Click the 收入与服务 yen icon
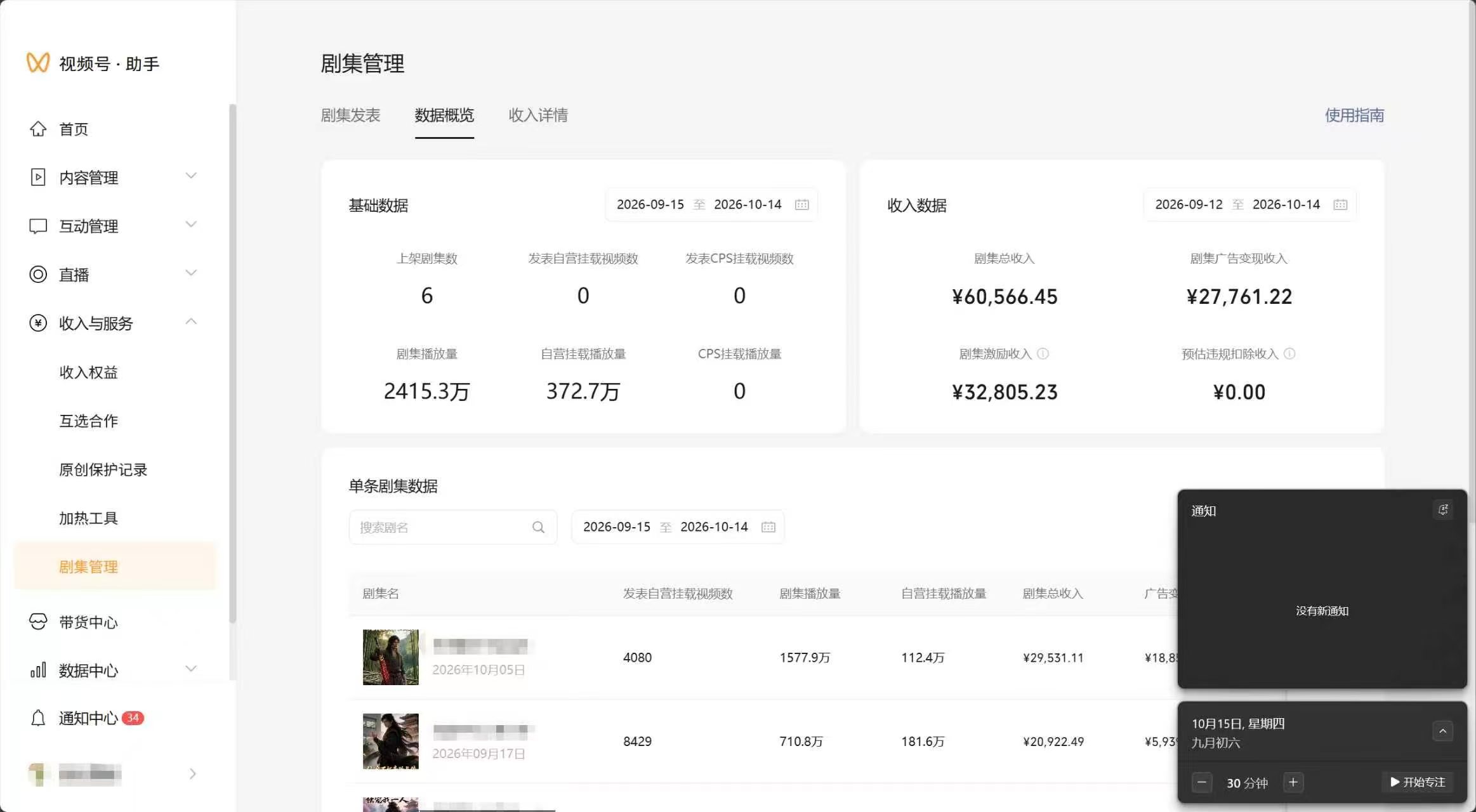 coord(38,323)
